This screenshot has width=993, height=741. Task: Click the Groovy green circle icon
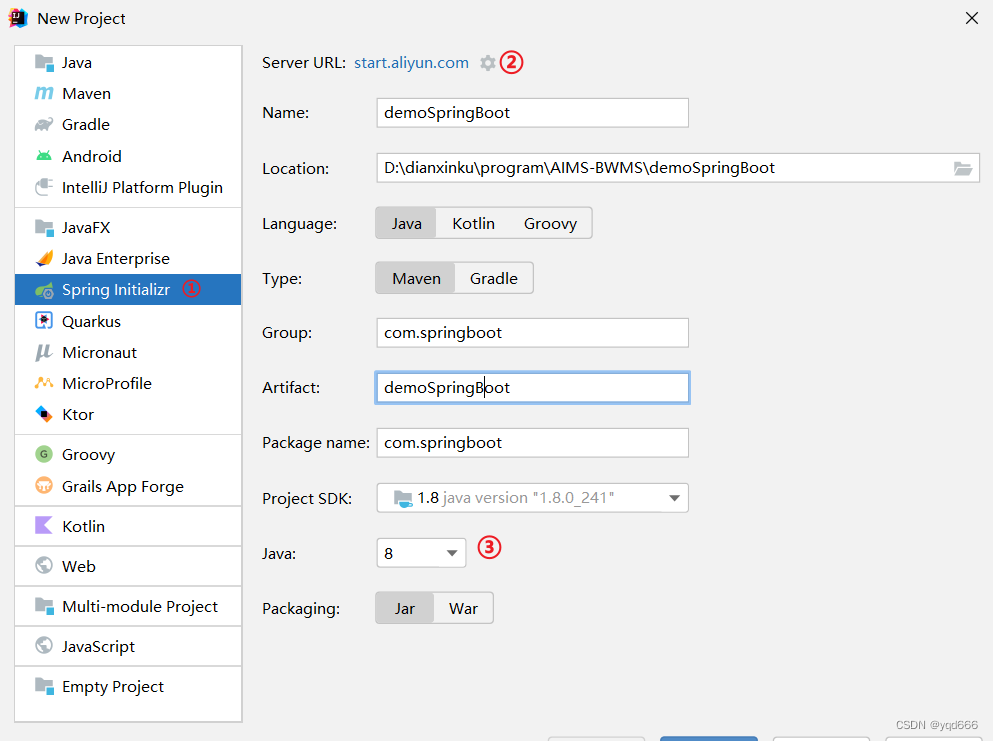pos(44,454)
